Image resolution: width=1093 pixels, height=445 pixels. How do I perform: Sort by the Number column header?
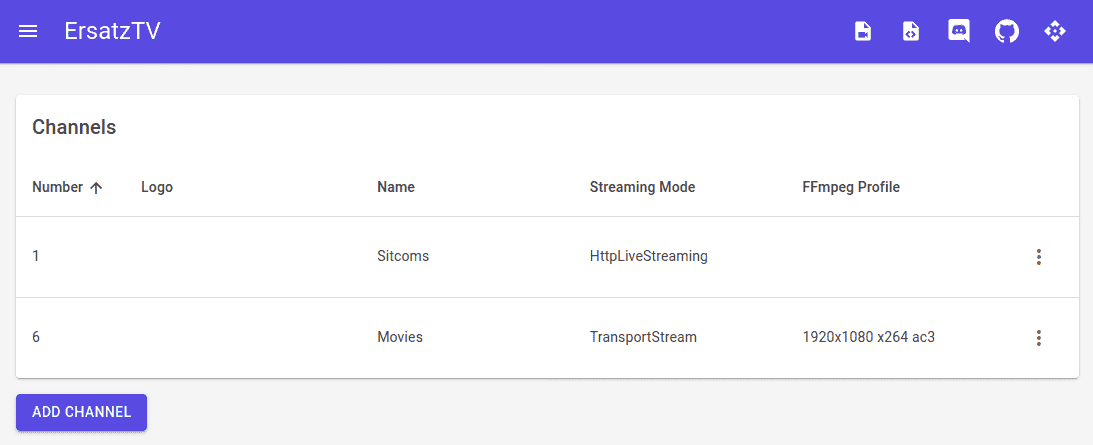click(57, 187)
